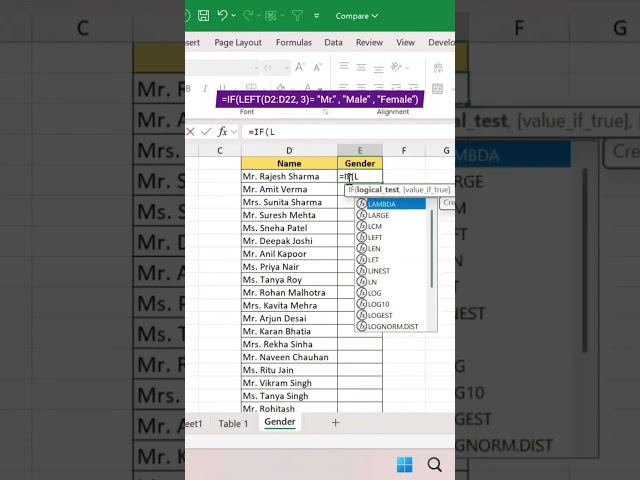Apply Bottom Align to the cell

coord(378,68)
